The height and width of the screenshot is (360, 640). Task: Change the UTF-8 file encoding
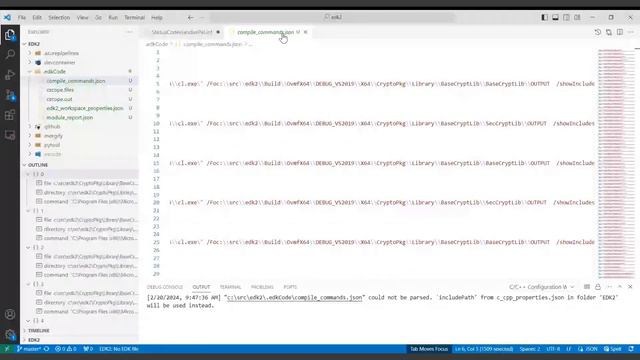click(553, 349)
